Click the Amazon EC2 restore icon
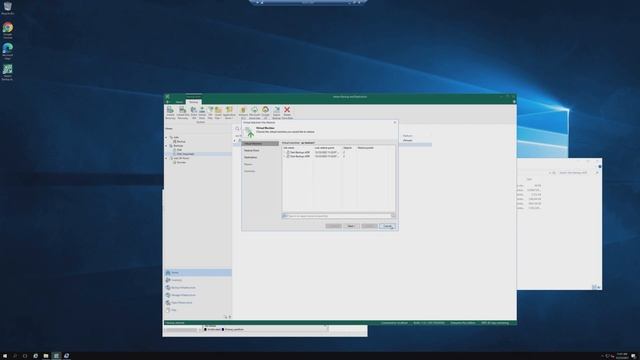This screenshot has width=640, height=360. coord(243,112)
